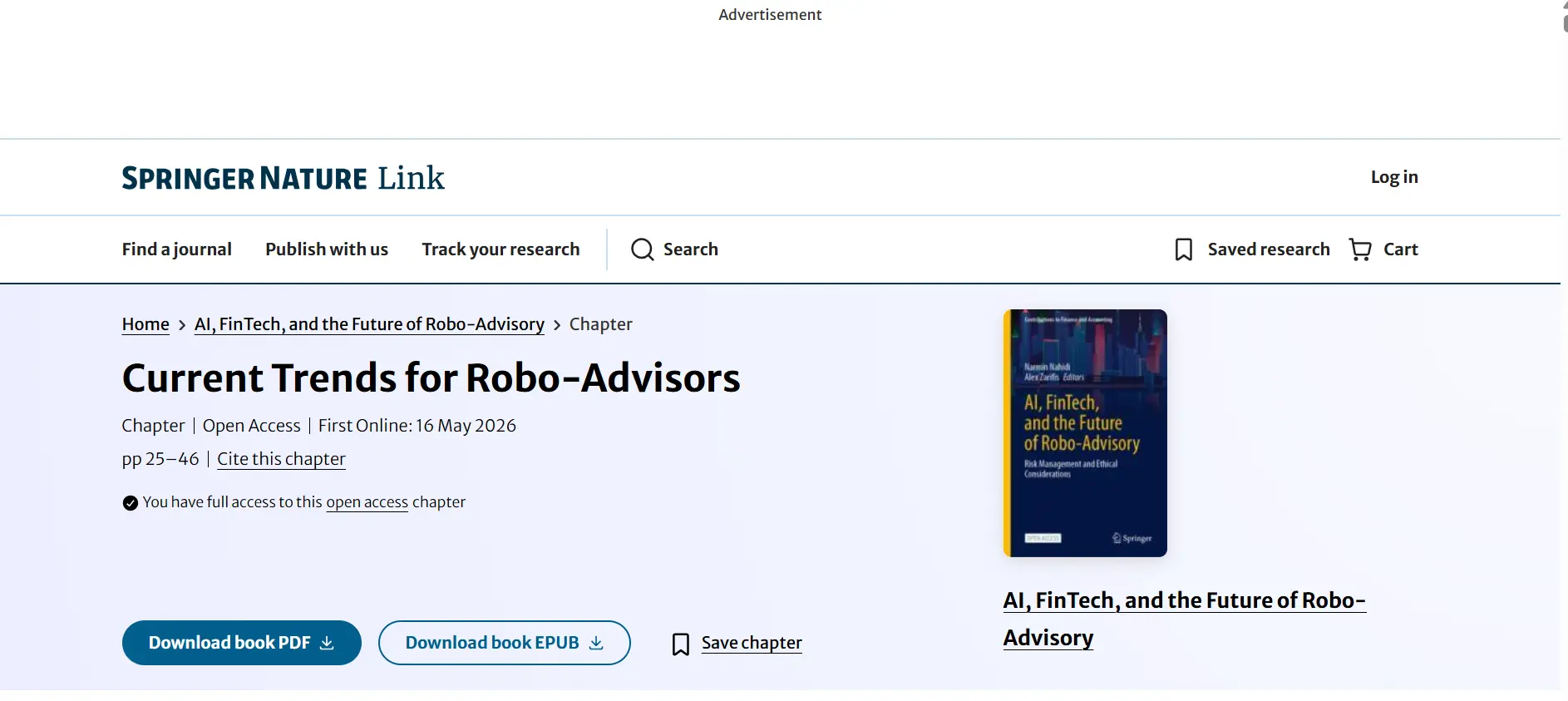Image resolution: width=1568 pixels, height=701 pixels.
Task: Click the First Online date text
Action: pos(417,426)
